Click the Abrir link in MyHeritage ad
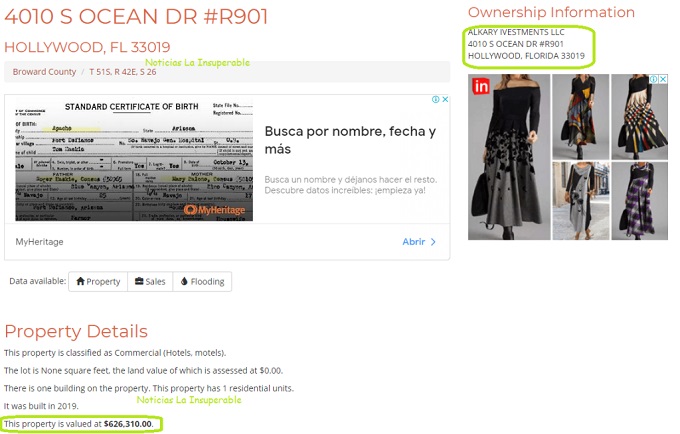The height and width of the screenshot is (434, 680). pyautogui.click(x=413, y=241)
